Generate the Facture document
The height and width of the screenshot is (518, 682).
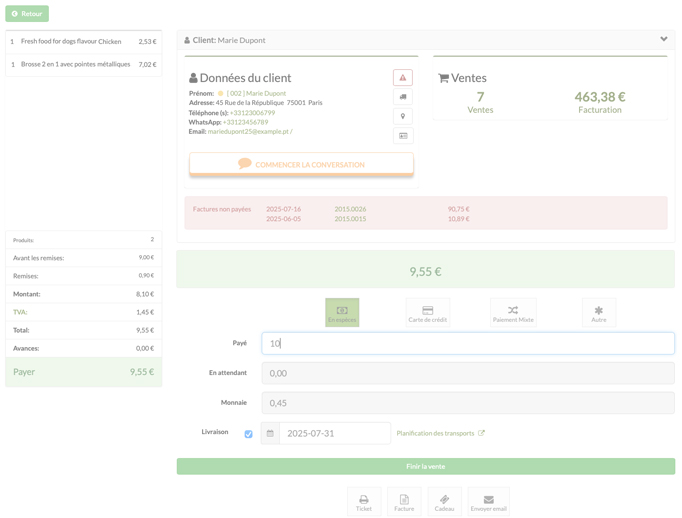coord(404,502)
